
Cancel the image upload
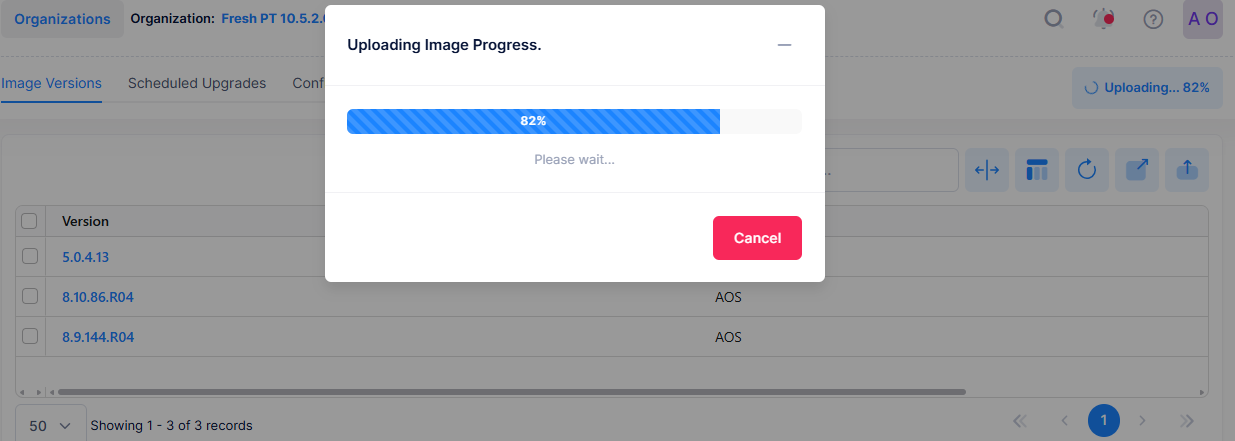coord(757,238)
